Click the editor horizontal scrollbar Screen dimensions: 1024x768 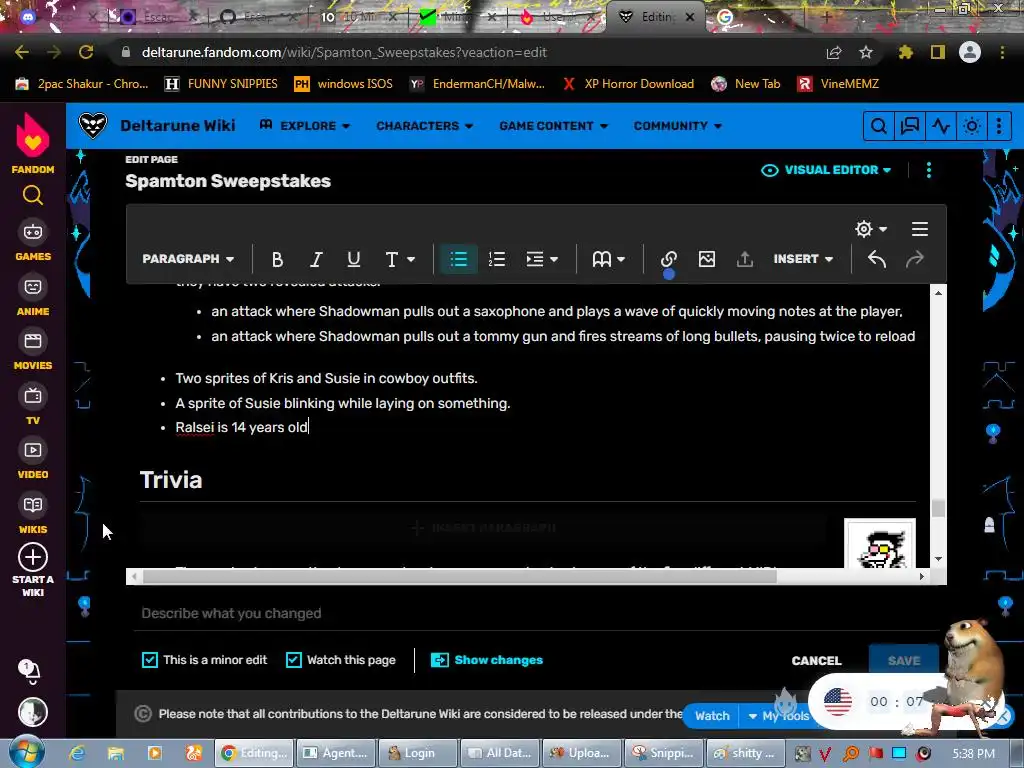tap(460, 577)
